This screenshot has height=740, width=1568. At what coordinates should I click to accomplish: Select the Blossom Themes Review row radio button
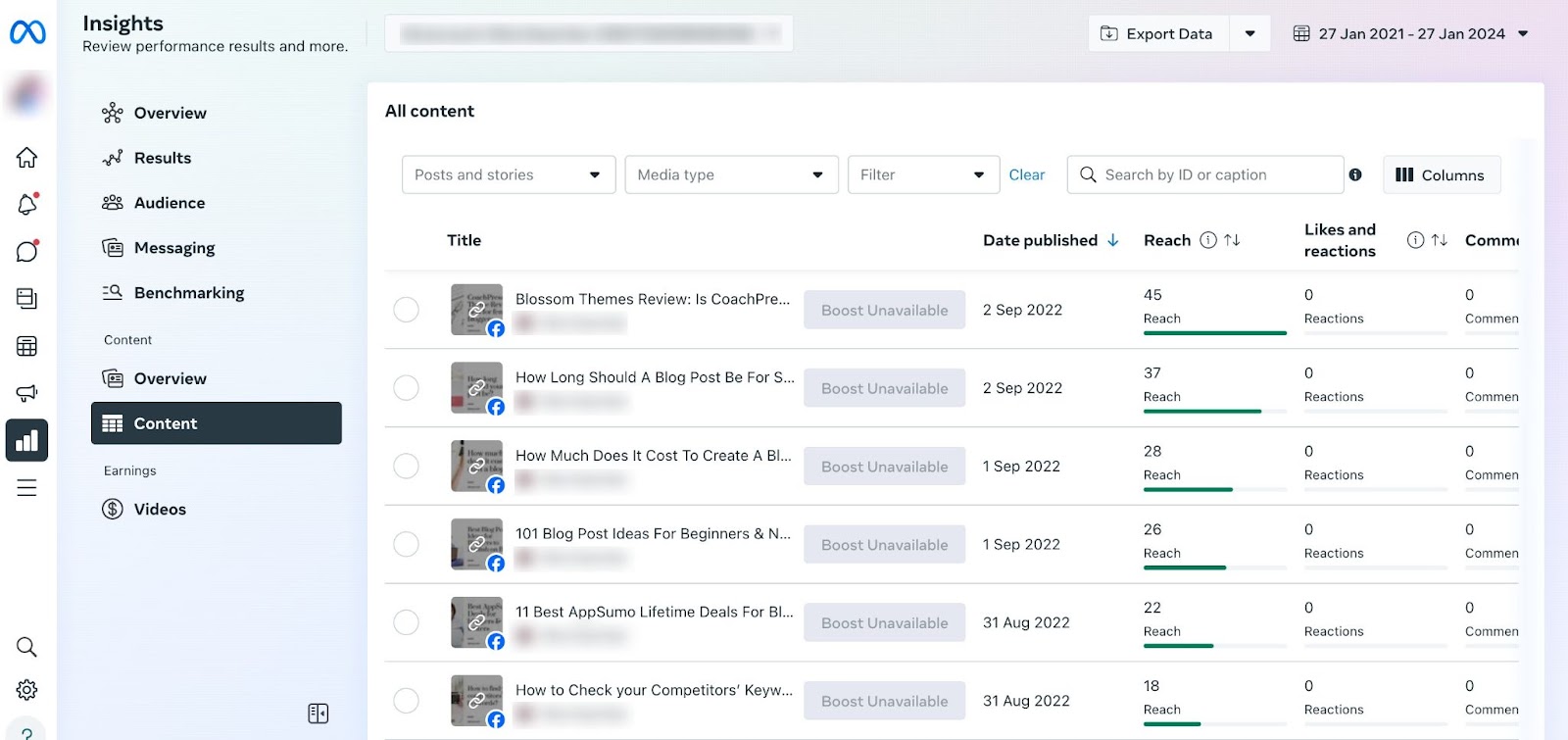point(406,310)
